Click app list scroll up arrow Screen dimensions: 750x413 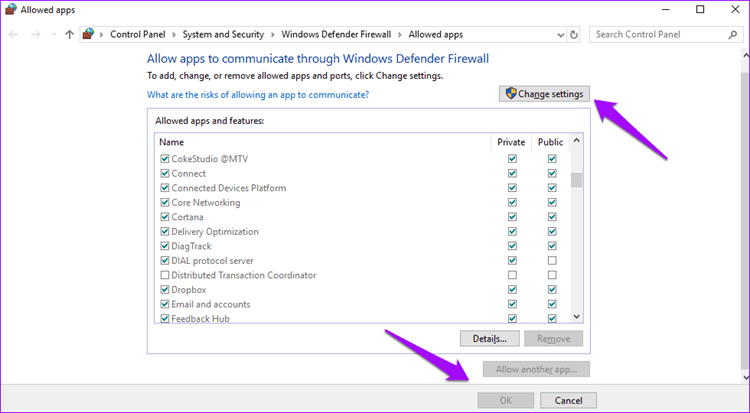click(576, 141)
